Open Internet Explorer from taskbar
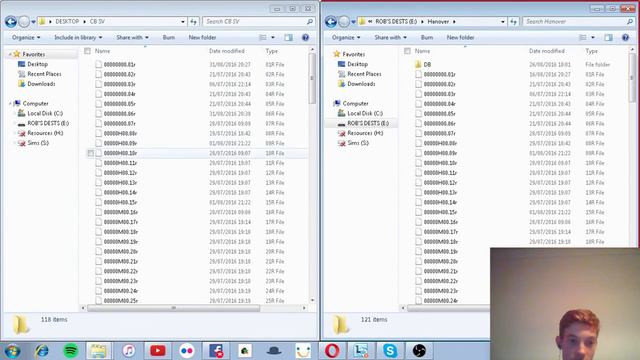The image size is (640, 360). pos(42,351)
